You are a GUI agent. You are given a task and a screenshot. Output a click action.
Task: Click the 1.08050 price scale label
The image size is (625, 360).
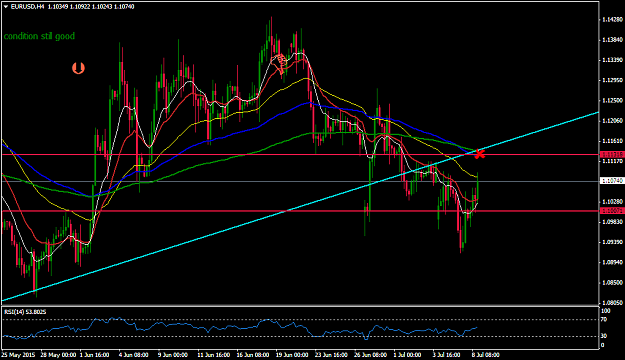[613, 303]
